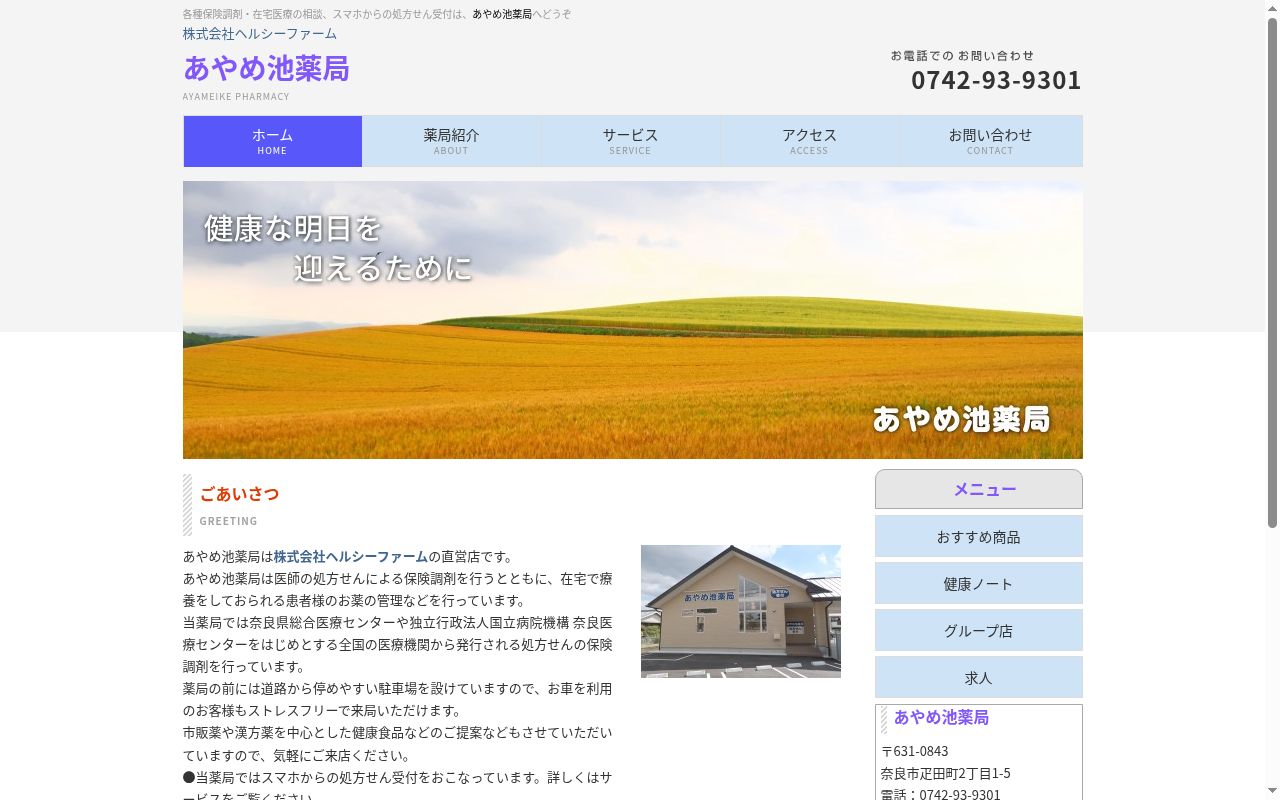Follow the 株式会社ヘルシーファーム header link
Viewport: 1280px width, 800px height.
tap(260, 34)
